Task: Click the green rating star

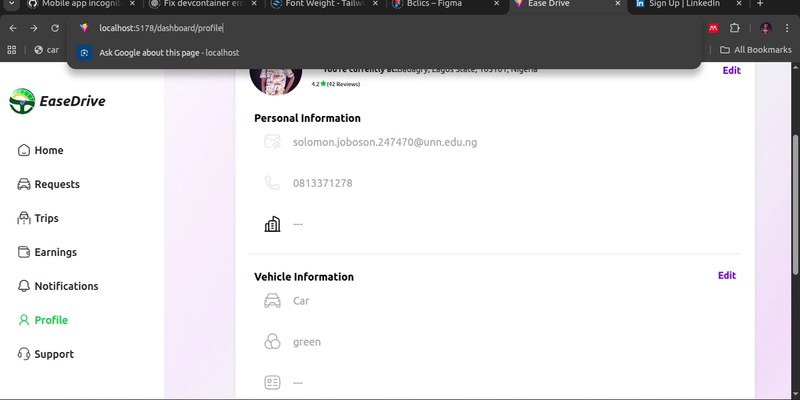Action: pyautogui.click(x=323, y=84)
